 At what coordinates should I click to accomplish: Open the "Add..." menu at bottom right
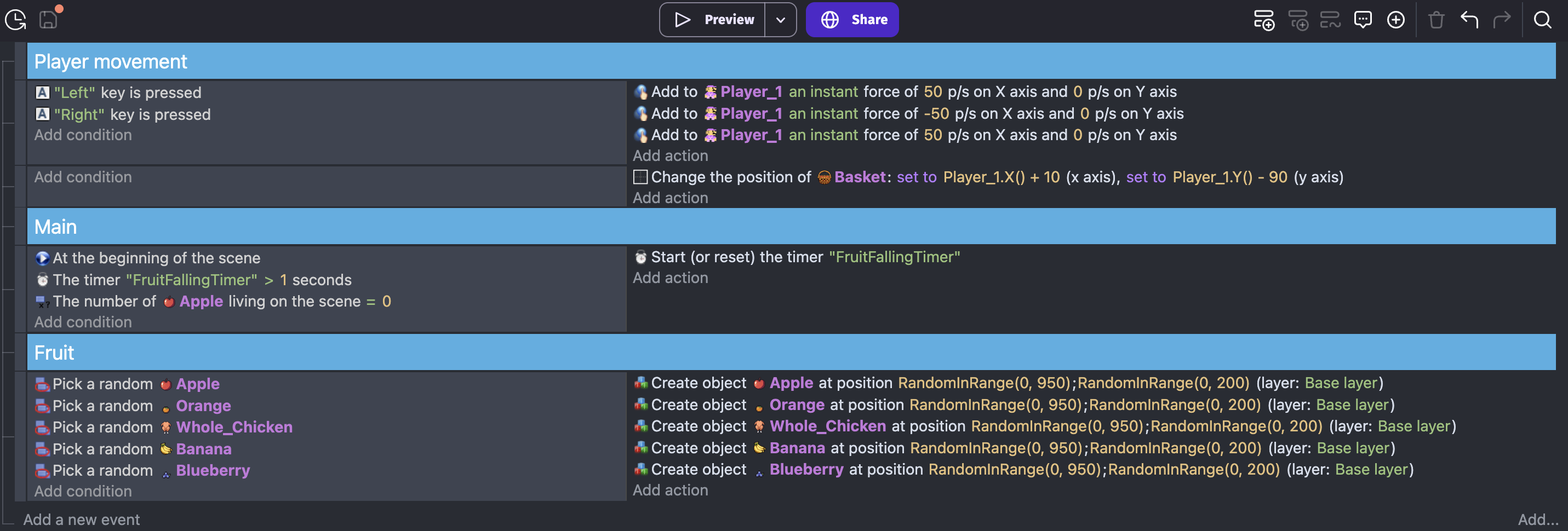click(x=1537, y=519)
